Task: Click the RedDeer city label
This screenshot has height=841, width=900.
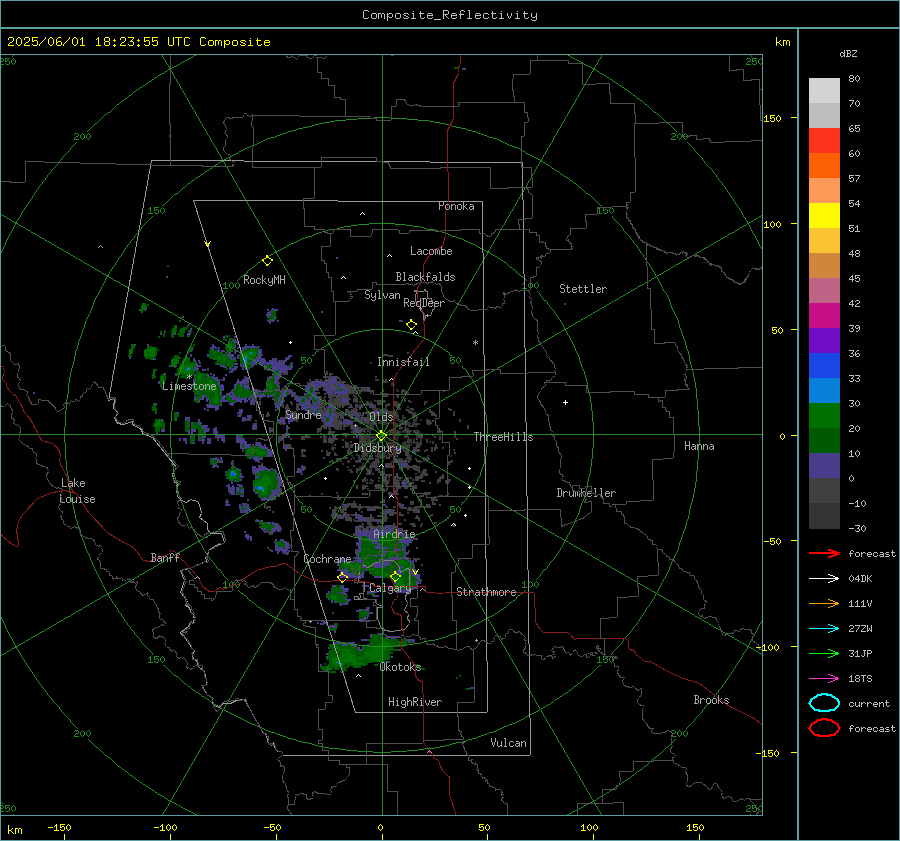Action: [x=424, y=303]
